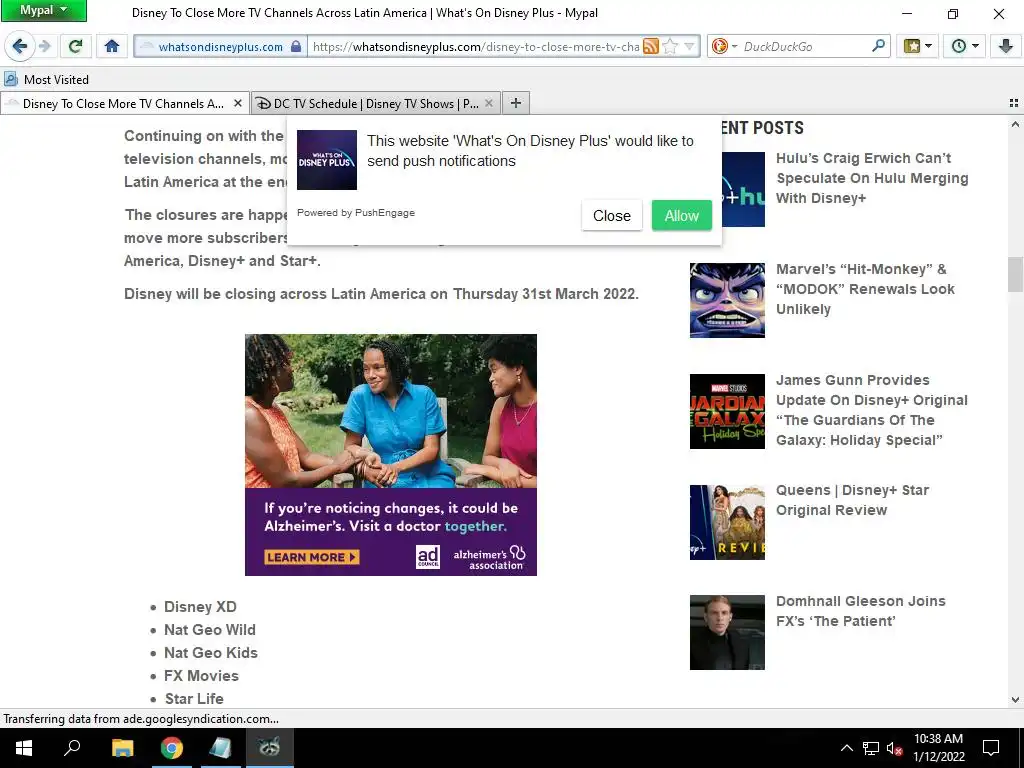Image resolution: width=1024 pixels, height=768 pixels.
Task: Click Powered by PushEngage link
Action: [x=356, y=213]
